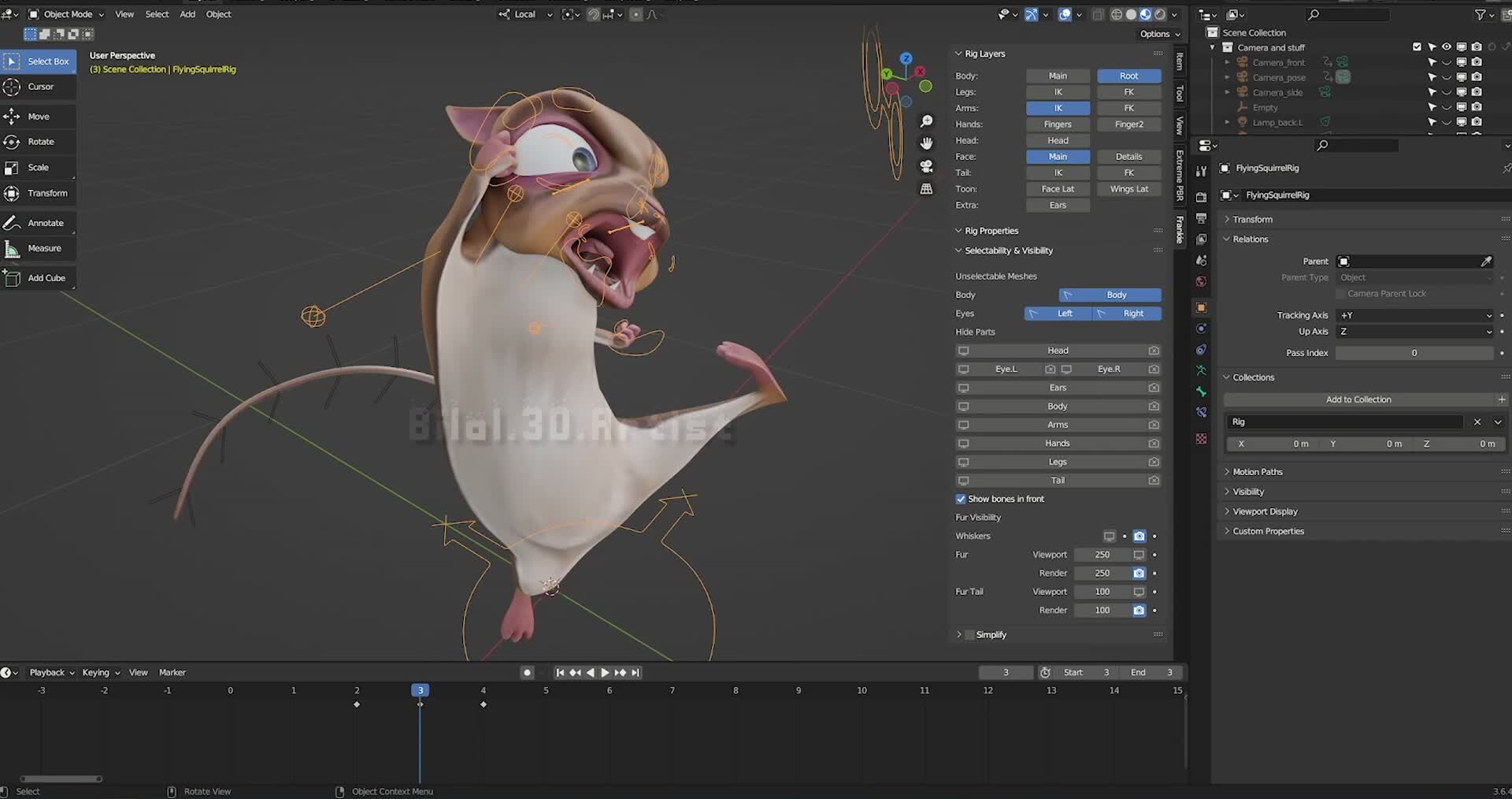Screen dimensions: 1512x799
Task: Uncheck the Camera and stuff collection checkbox
Action: click(x=1416, y=46)
